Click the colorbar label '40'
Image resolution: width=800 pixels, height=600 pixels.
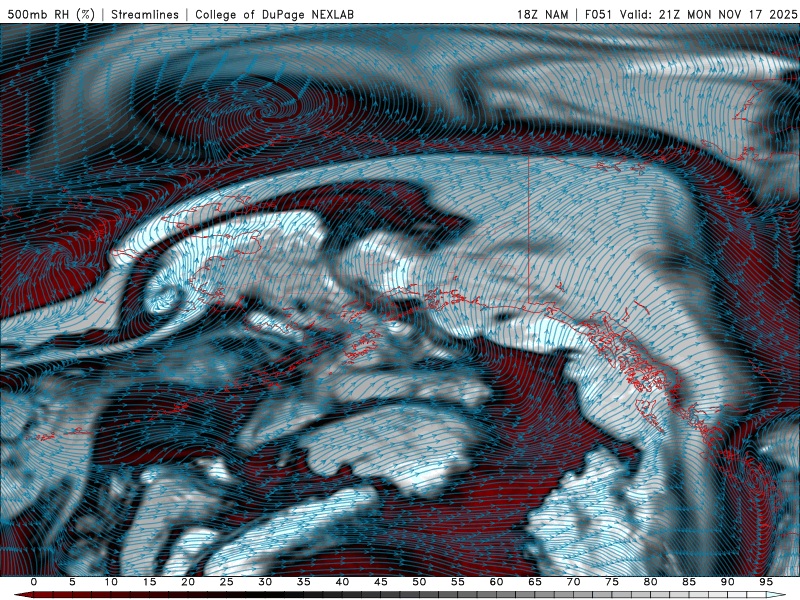click(342, 582)
